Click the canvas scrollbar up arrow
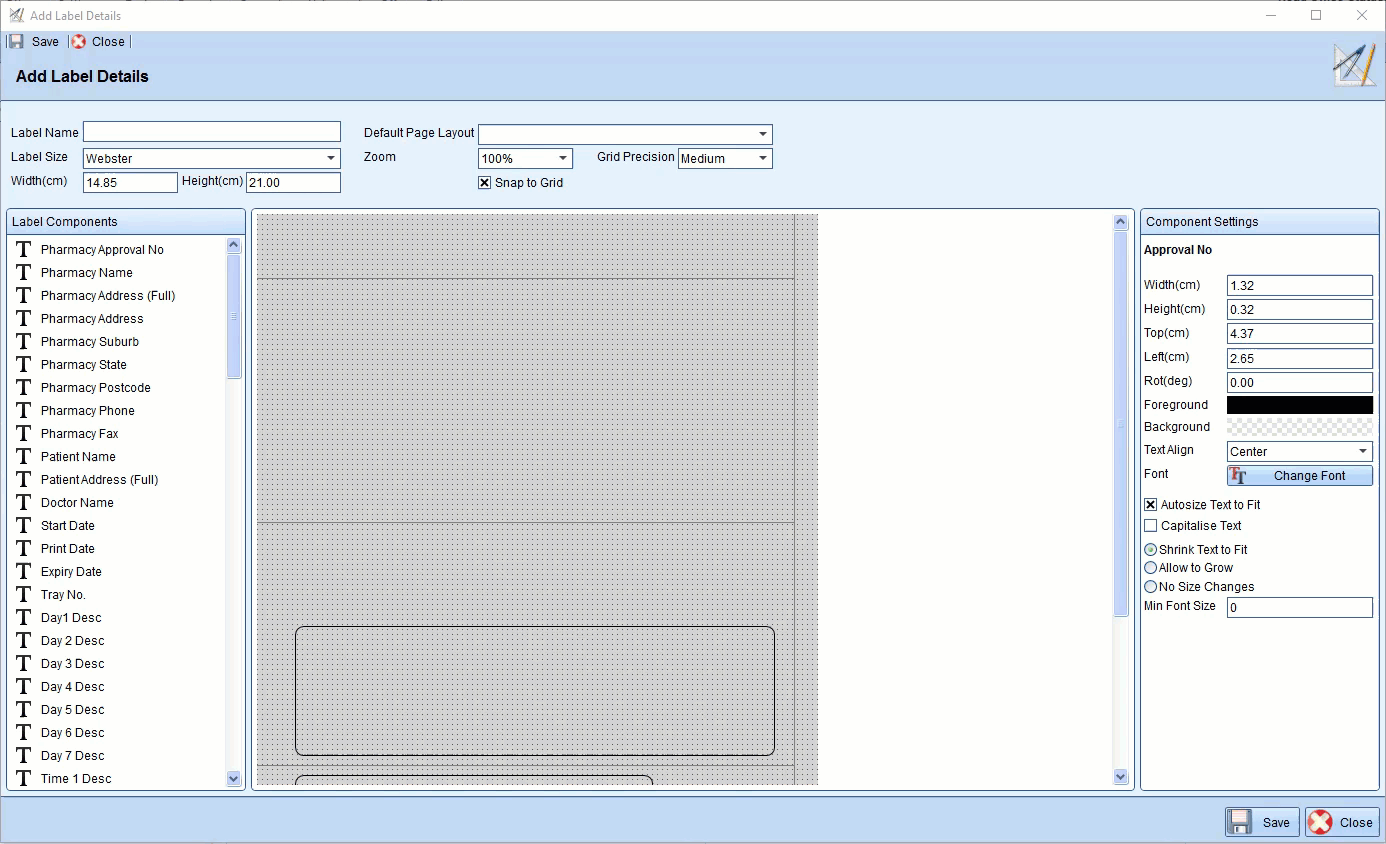Viewport: 1386px width, 844px height. [1120, 222]
